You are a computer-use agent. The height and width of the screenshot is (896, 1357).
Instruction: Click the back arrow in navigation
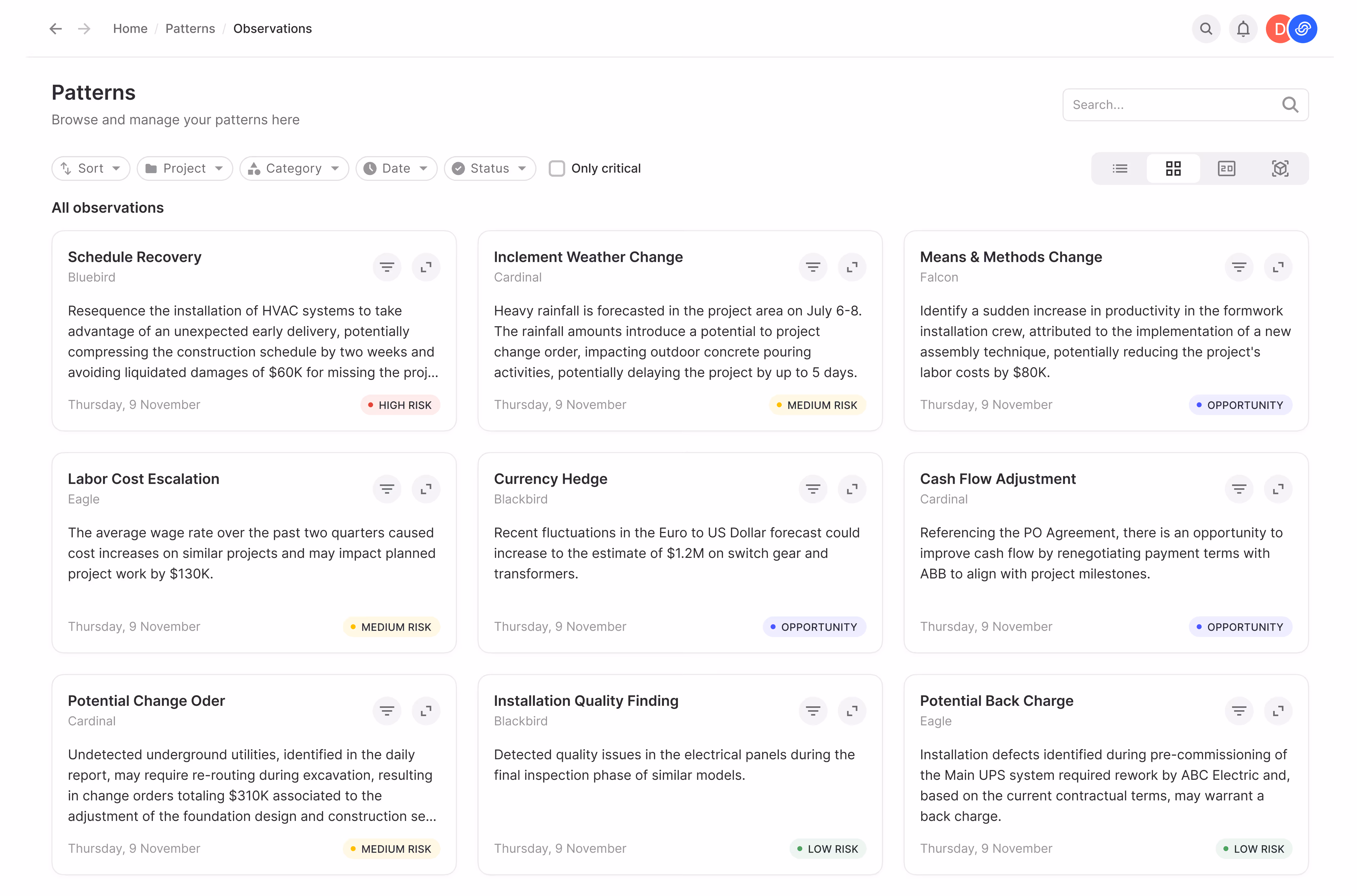click(x=55, y=29)
